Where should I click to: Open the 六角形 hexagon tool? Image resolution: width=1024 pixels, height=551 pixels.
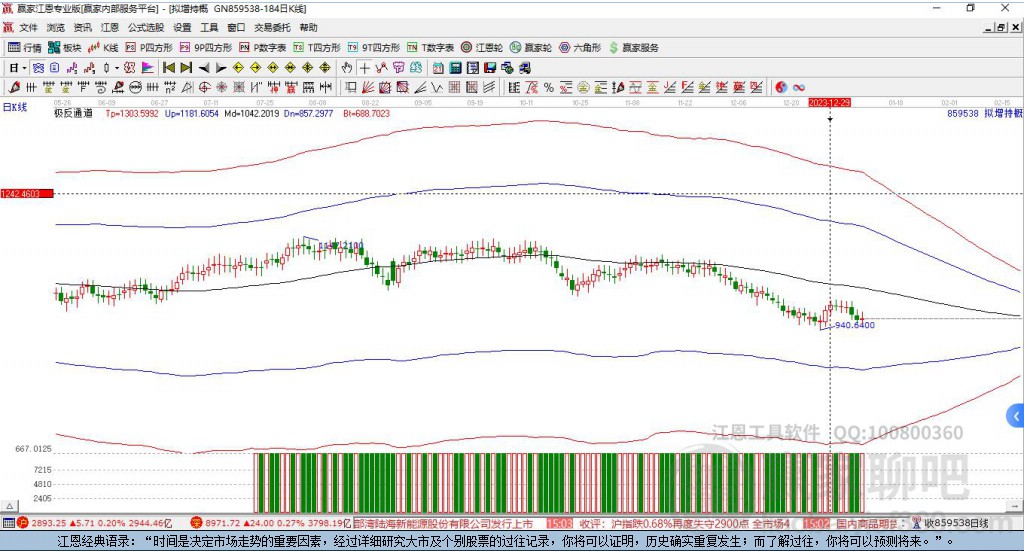[x=579, y=47]
